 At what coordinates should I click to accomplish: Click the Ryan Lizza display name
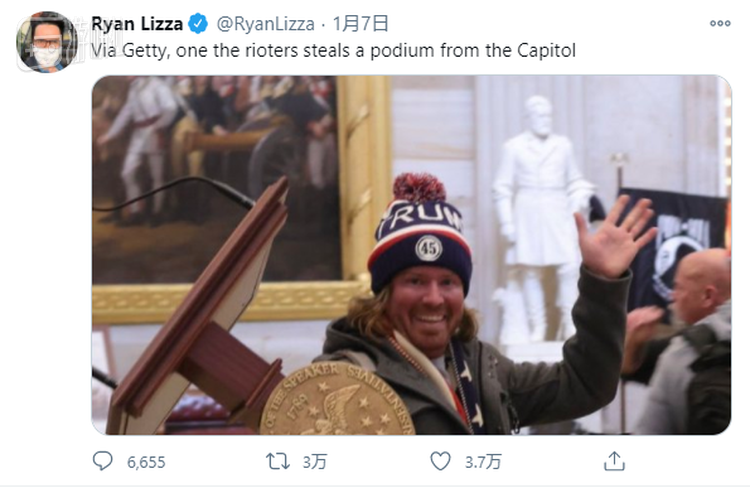point(137,23)
